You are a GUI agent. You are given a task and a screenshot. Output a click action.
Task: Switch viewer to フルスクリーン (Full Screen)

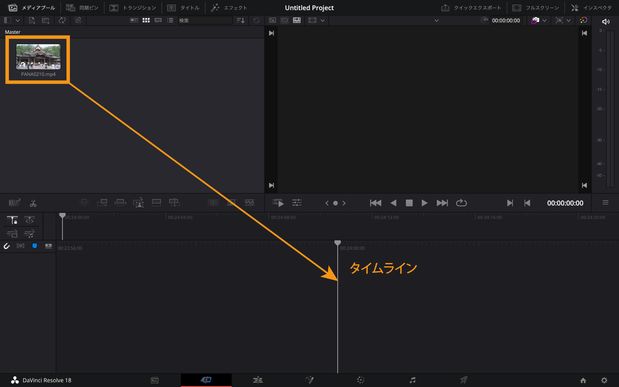(x=536, y=8)
